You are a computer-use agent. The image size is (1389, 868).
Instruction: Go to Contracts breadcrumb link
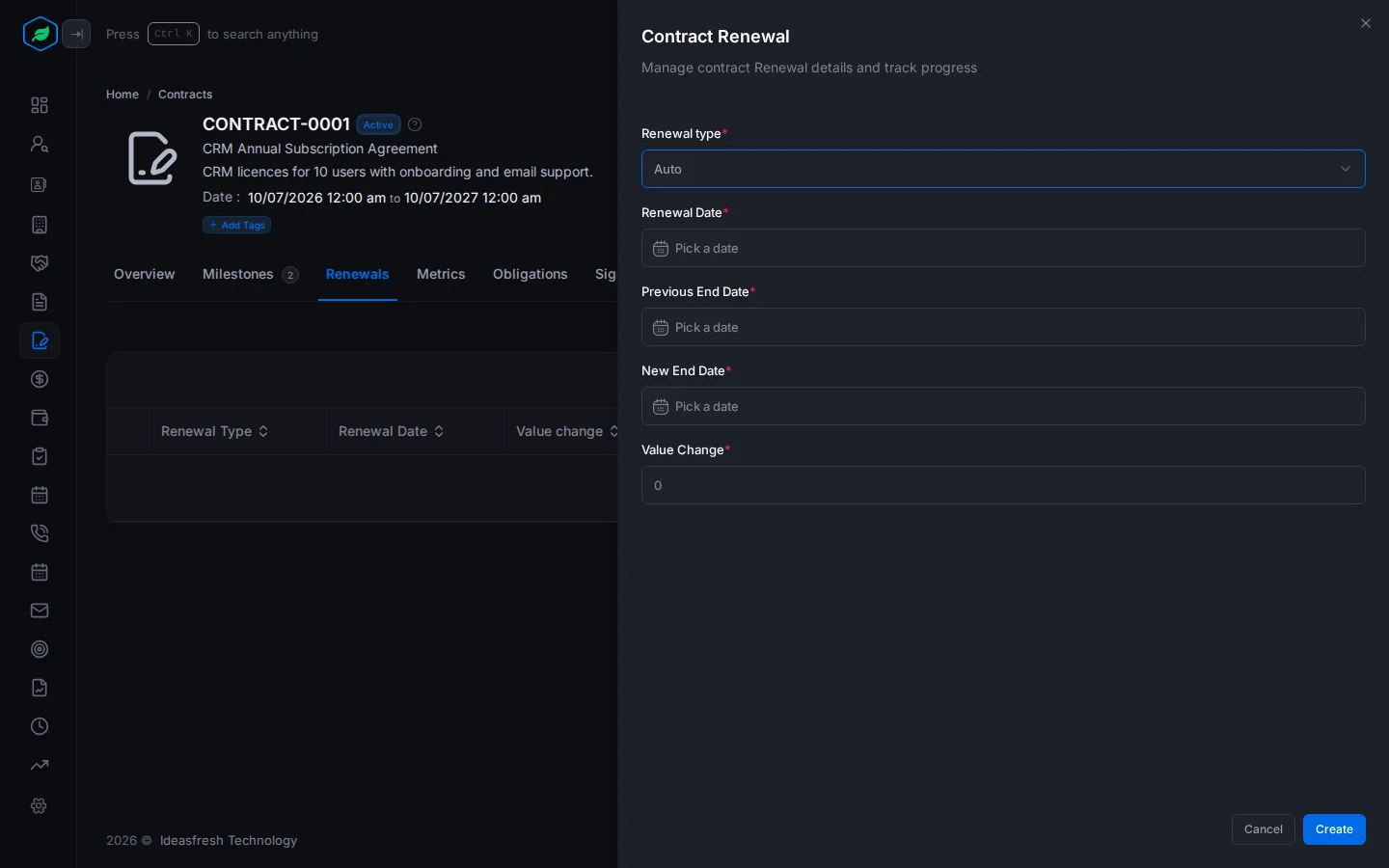click(x=185, y=95)
